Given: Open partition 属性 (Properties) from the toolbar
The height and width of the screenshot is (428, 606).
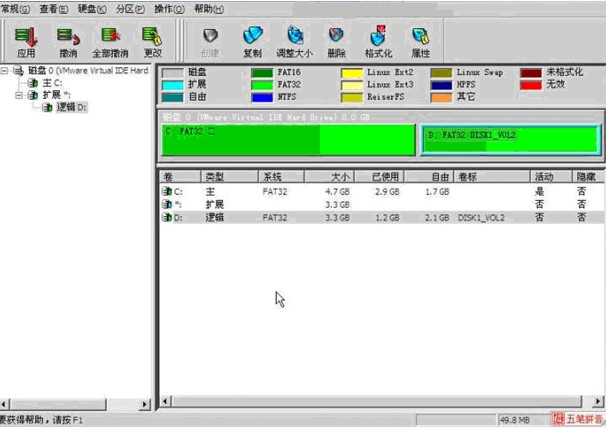Looking at the screenshot, I should (420, 42).
